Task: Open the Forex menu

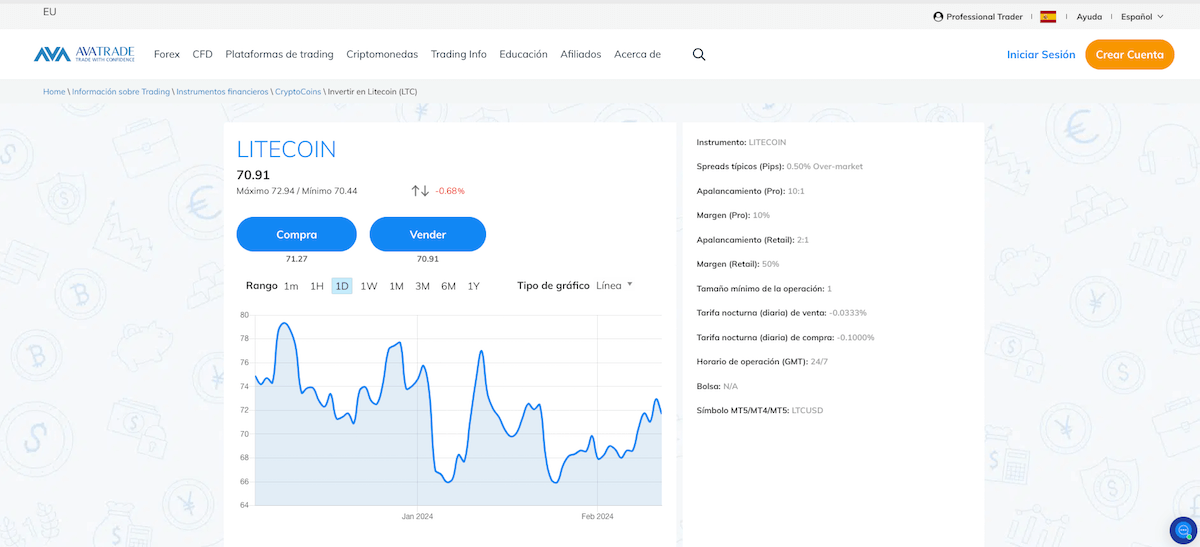Action: point(167,55)
